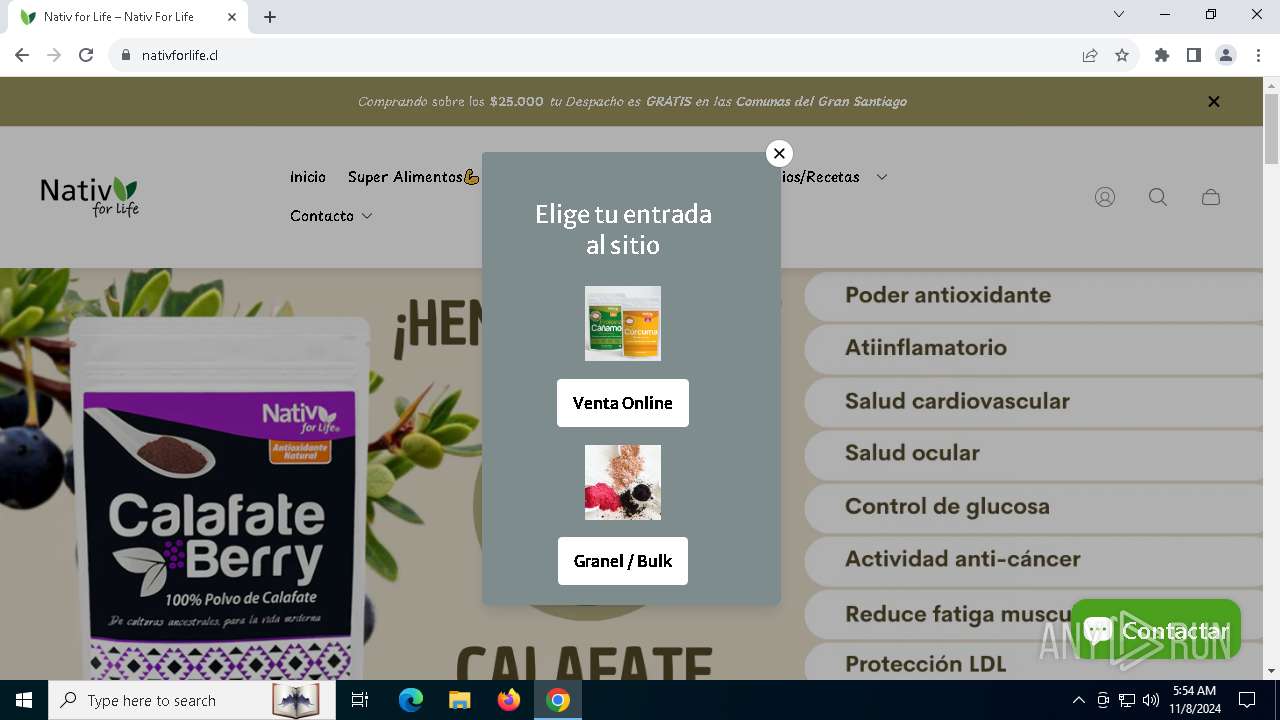This screenshot has width=1280, height=720.
Task: Bookmark this tab with the star
Action: click(x=1122, y=55)
